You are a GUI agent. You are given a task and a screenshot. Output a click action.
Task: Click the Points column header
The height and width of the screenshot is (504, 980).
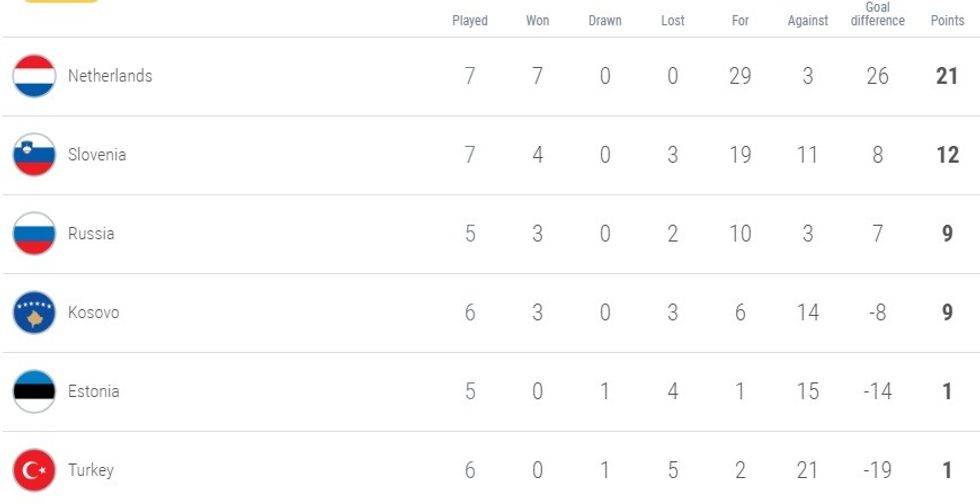(947, 21)
